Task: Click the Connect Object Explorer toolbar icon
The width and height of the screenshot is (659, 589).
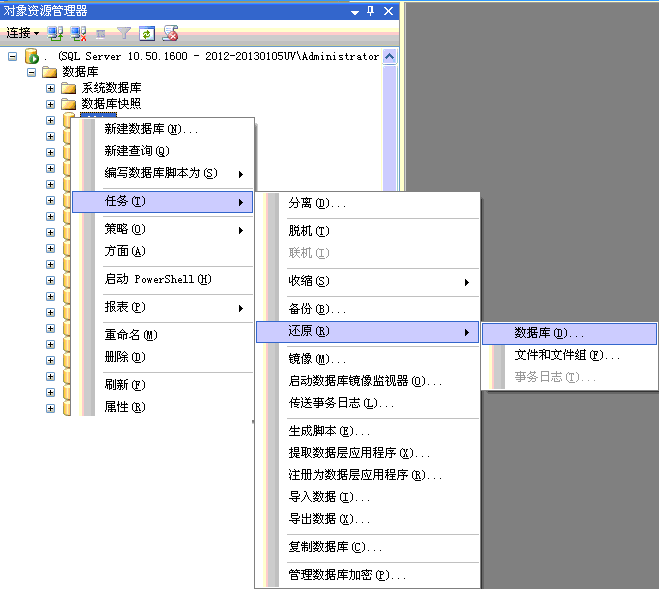Action: click(x=56, y=33)
